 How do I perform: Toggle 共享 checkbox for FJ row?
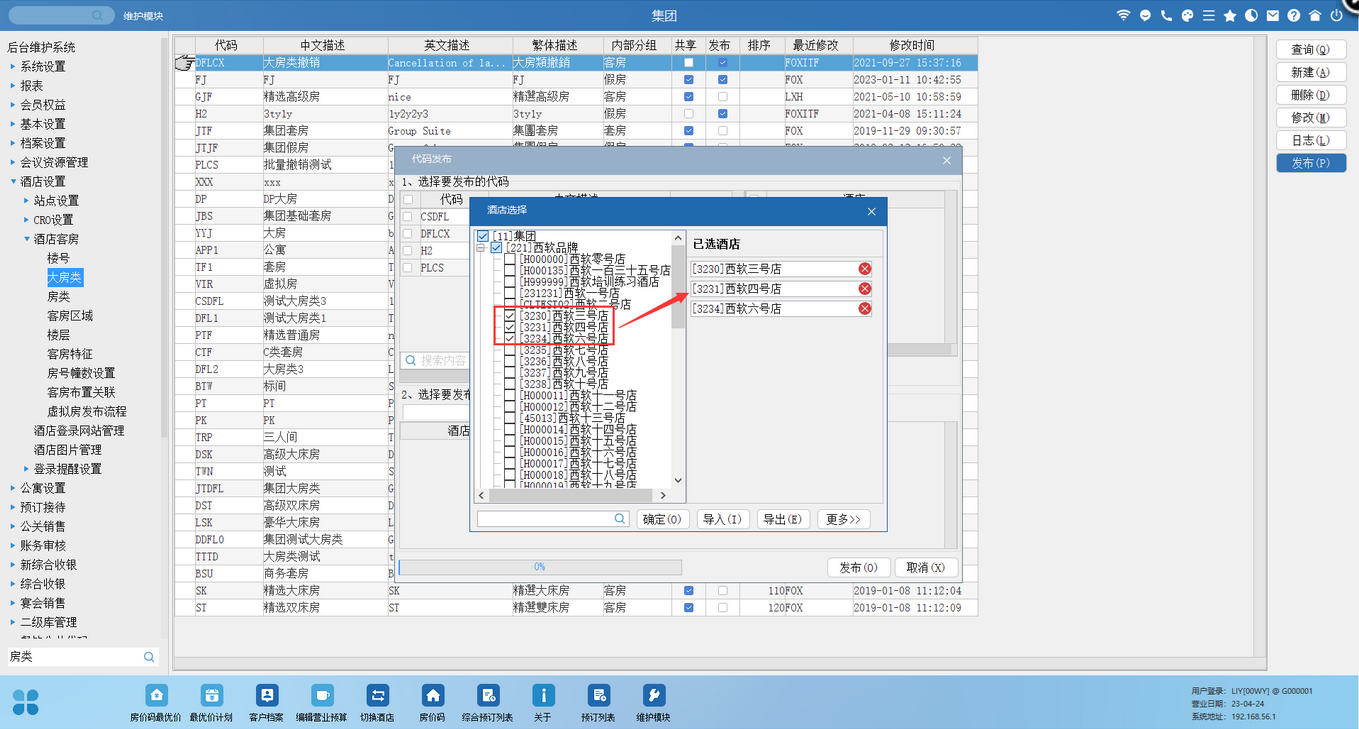[688, 79]
